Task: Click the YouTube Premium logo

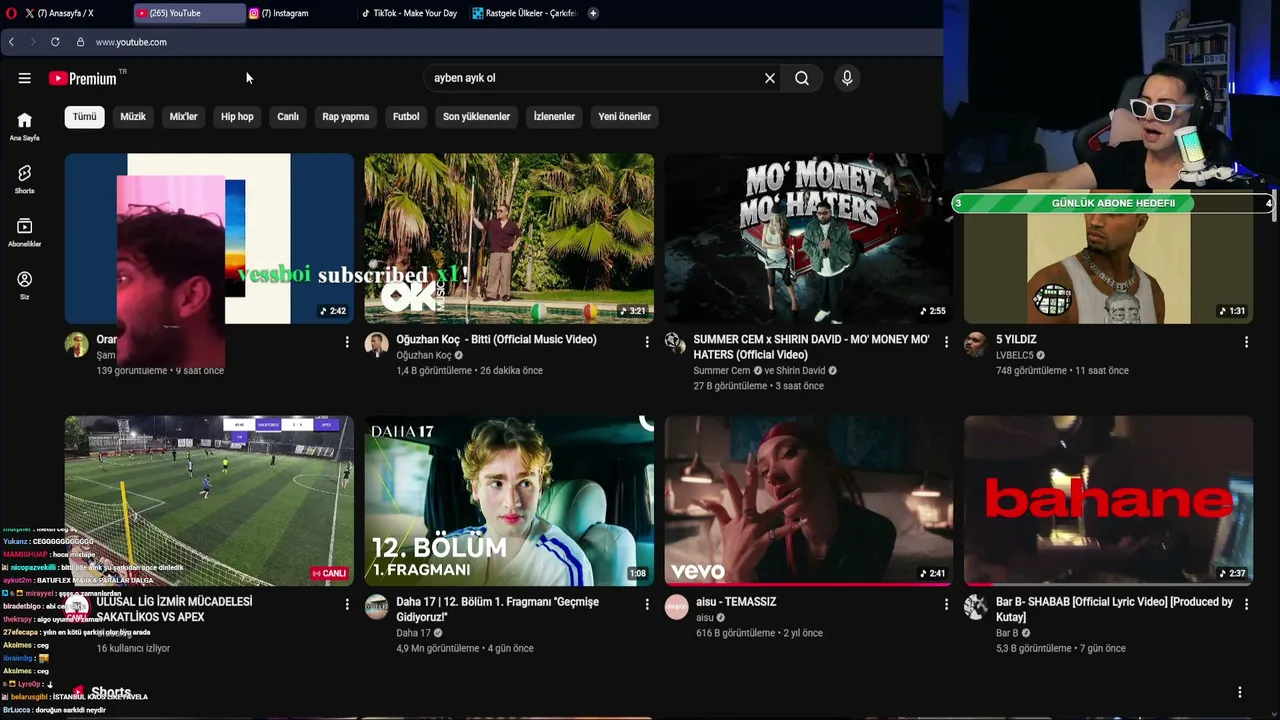Action: (83, 78)
